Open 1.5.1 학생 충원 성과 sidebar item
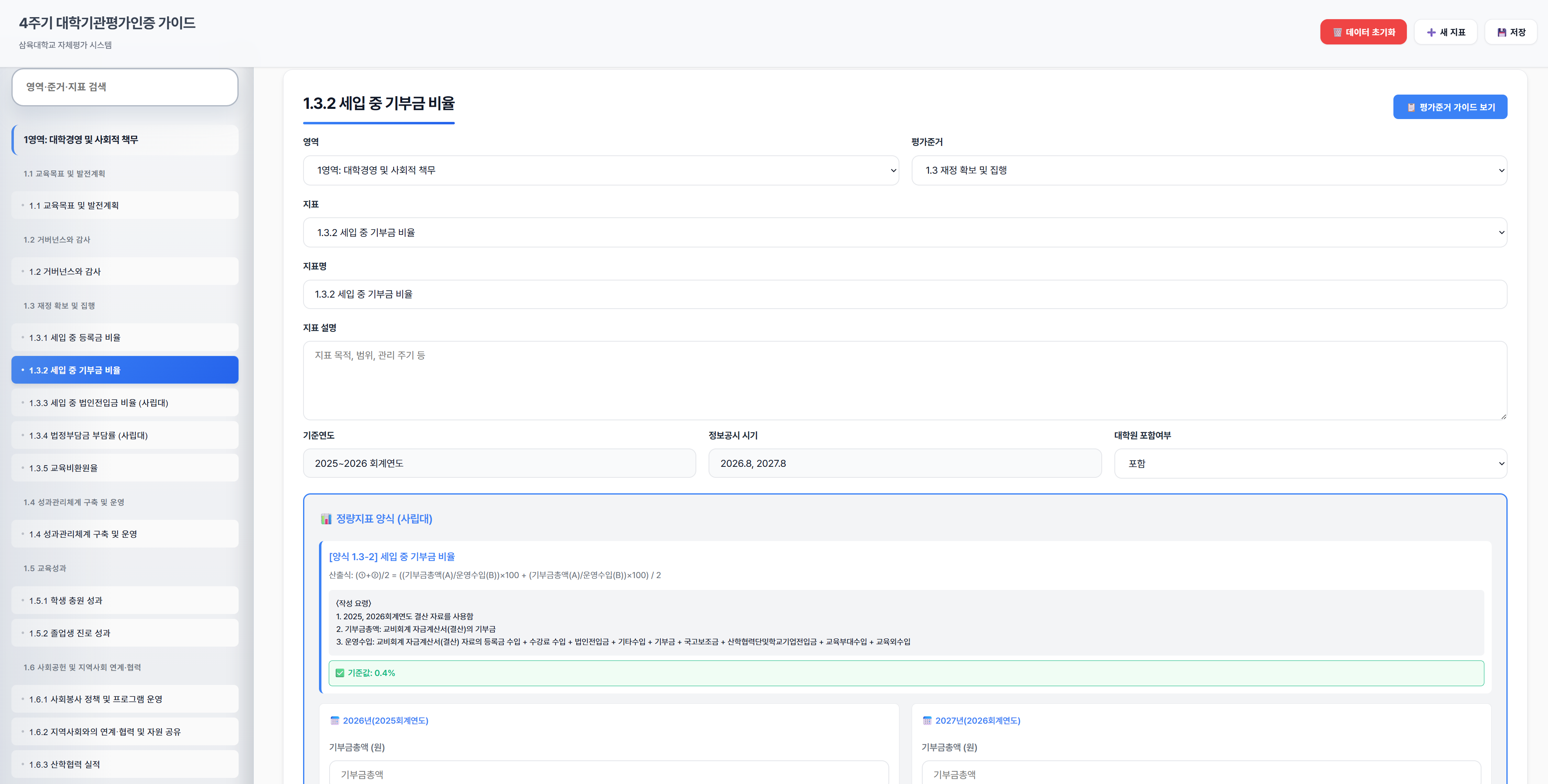The image size is (1548, 784). 125,600
